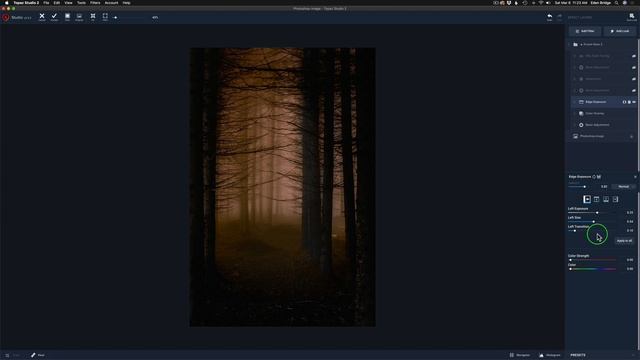The image size is (640, 360).
Task: Click the mask icon on Edge Exposure layer
Action: click(624, 102)
